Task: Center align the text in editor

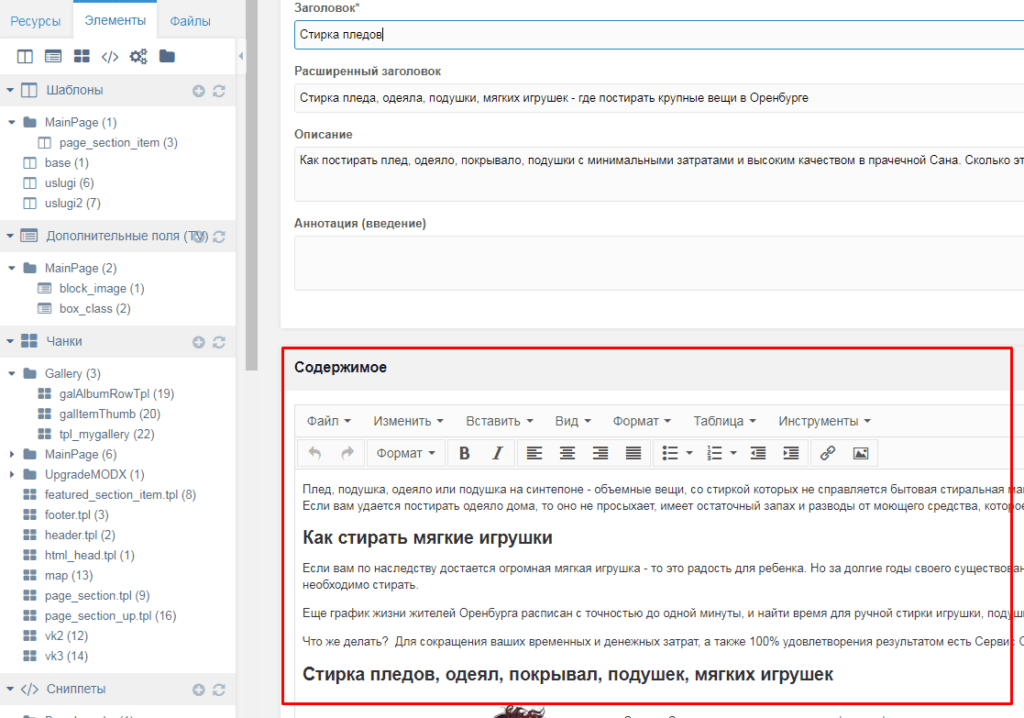Action: click(x=567, y=453)
